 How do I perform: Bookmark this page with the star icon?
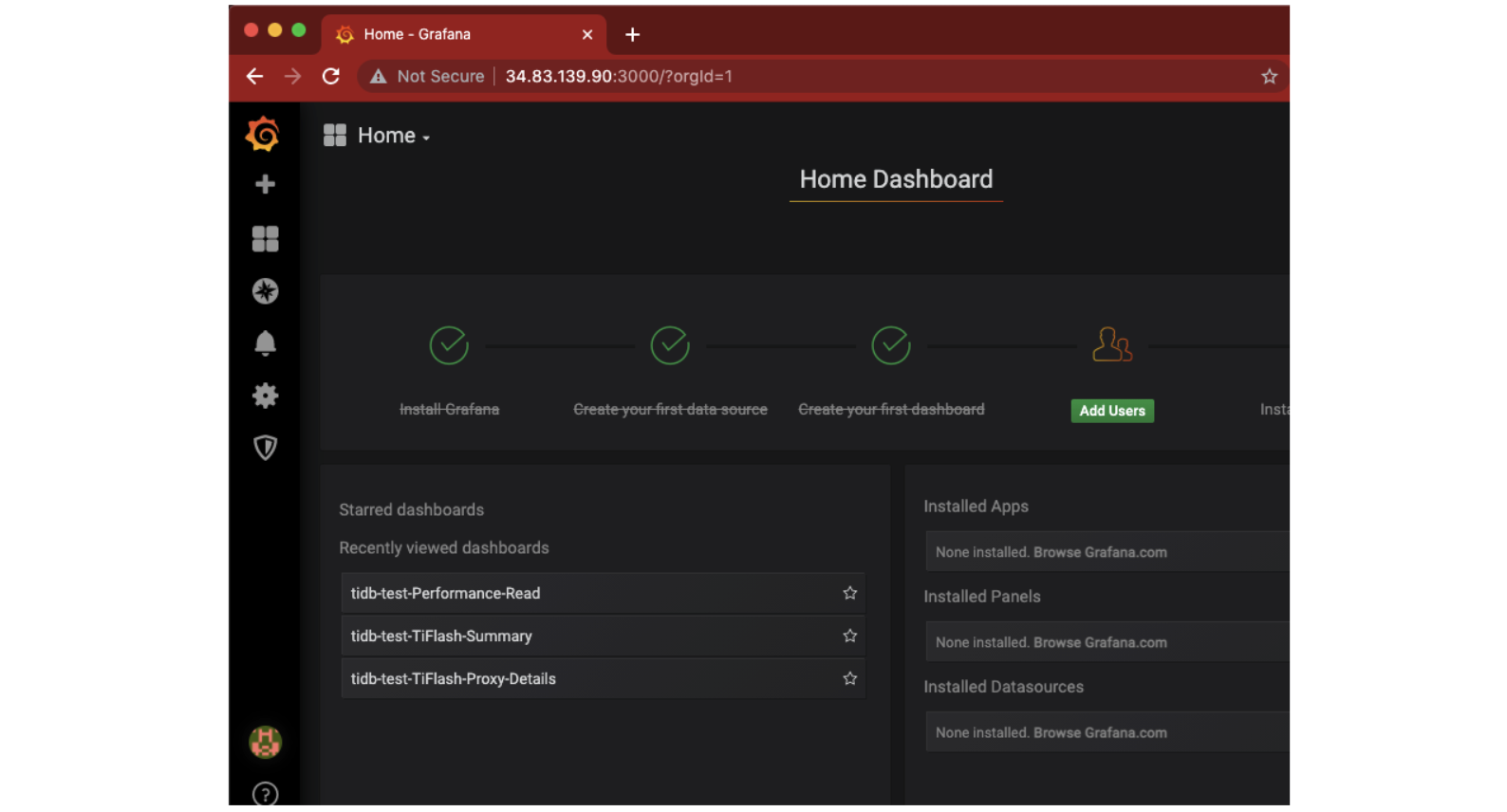click(1269, 76)
